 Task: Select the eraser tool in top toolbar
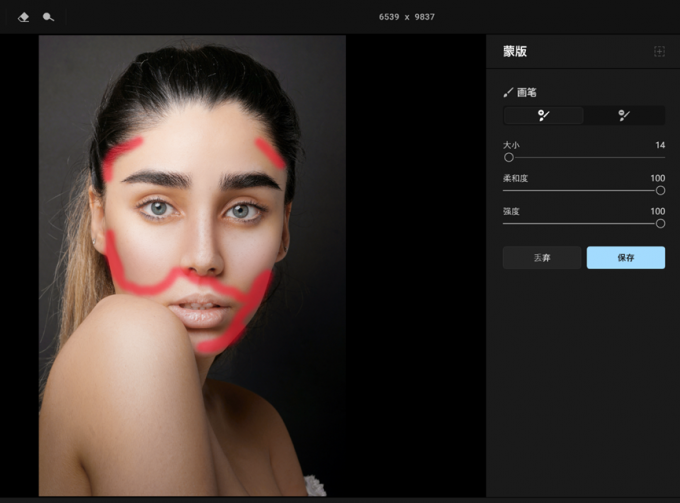[x=23, y=17]
